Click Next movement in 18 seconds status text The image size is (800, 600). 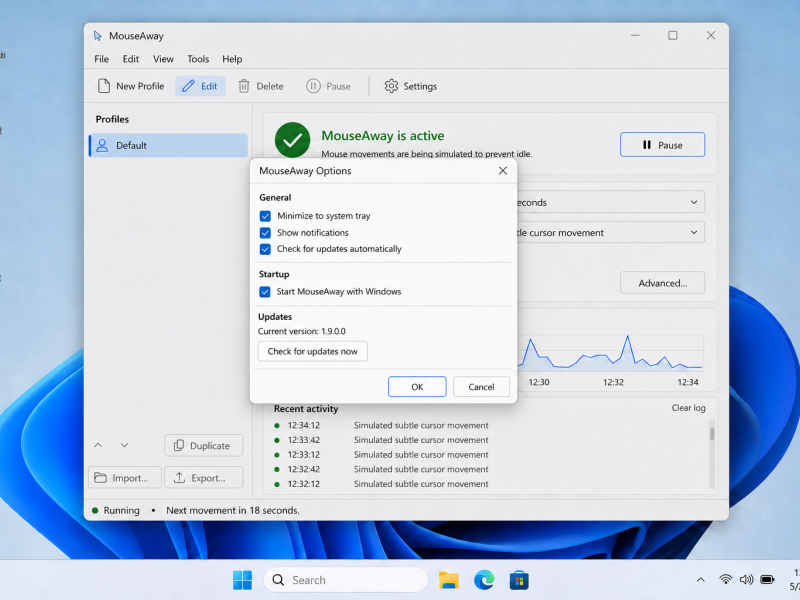pos(233,510)
